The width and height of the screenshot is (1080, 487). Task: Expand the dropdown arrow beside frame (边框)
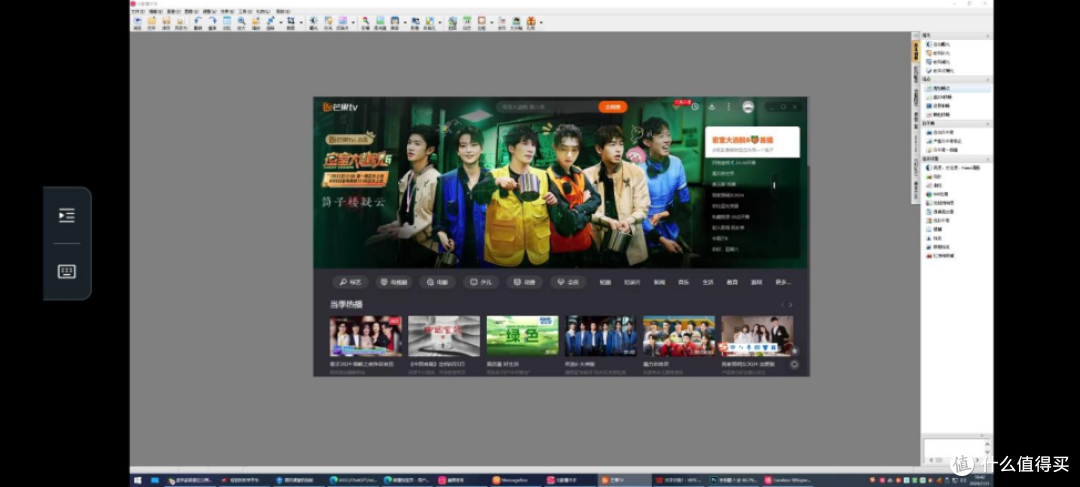pos(491,23)
